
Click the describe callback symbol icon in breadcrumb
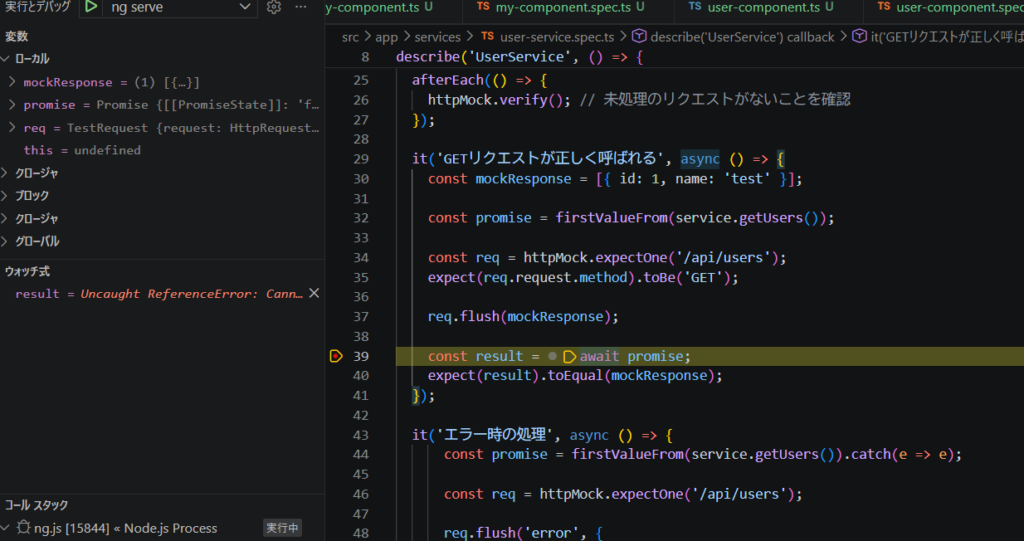click(x=639, y=37)
